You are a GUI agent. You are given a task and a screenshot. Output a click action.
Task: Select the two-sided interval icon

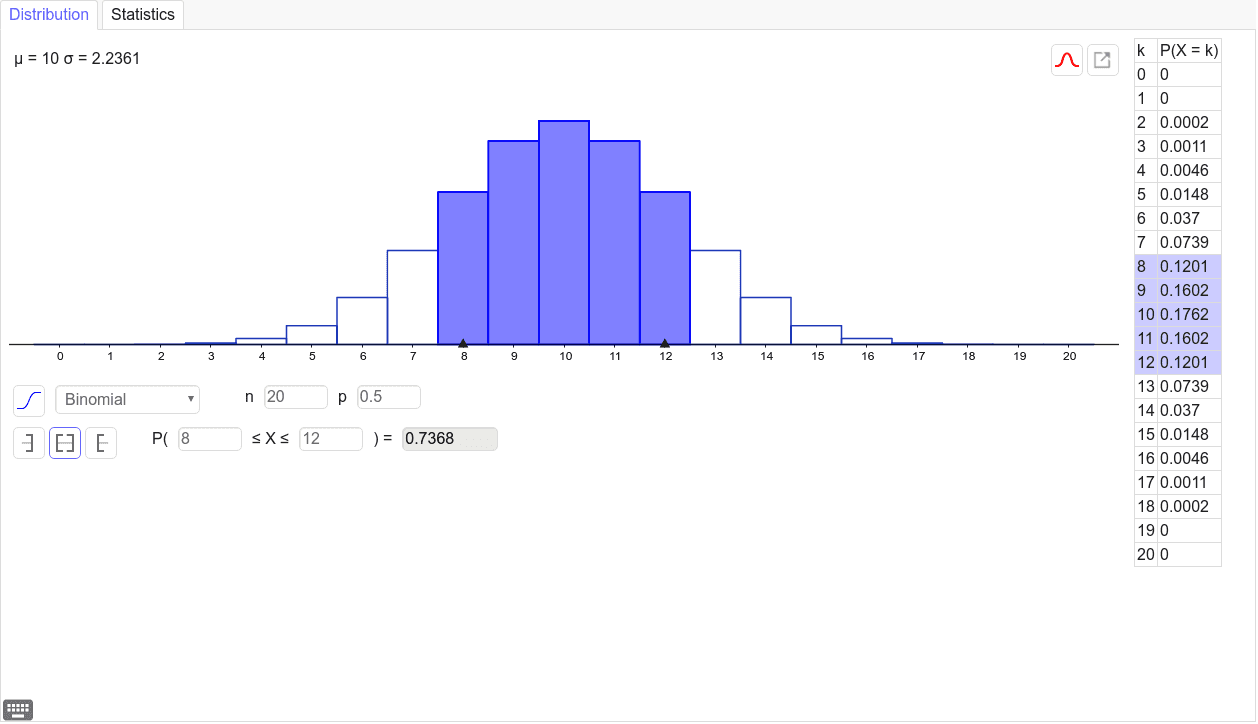click(65, 443)
